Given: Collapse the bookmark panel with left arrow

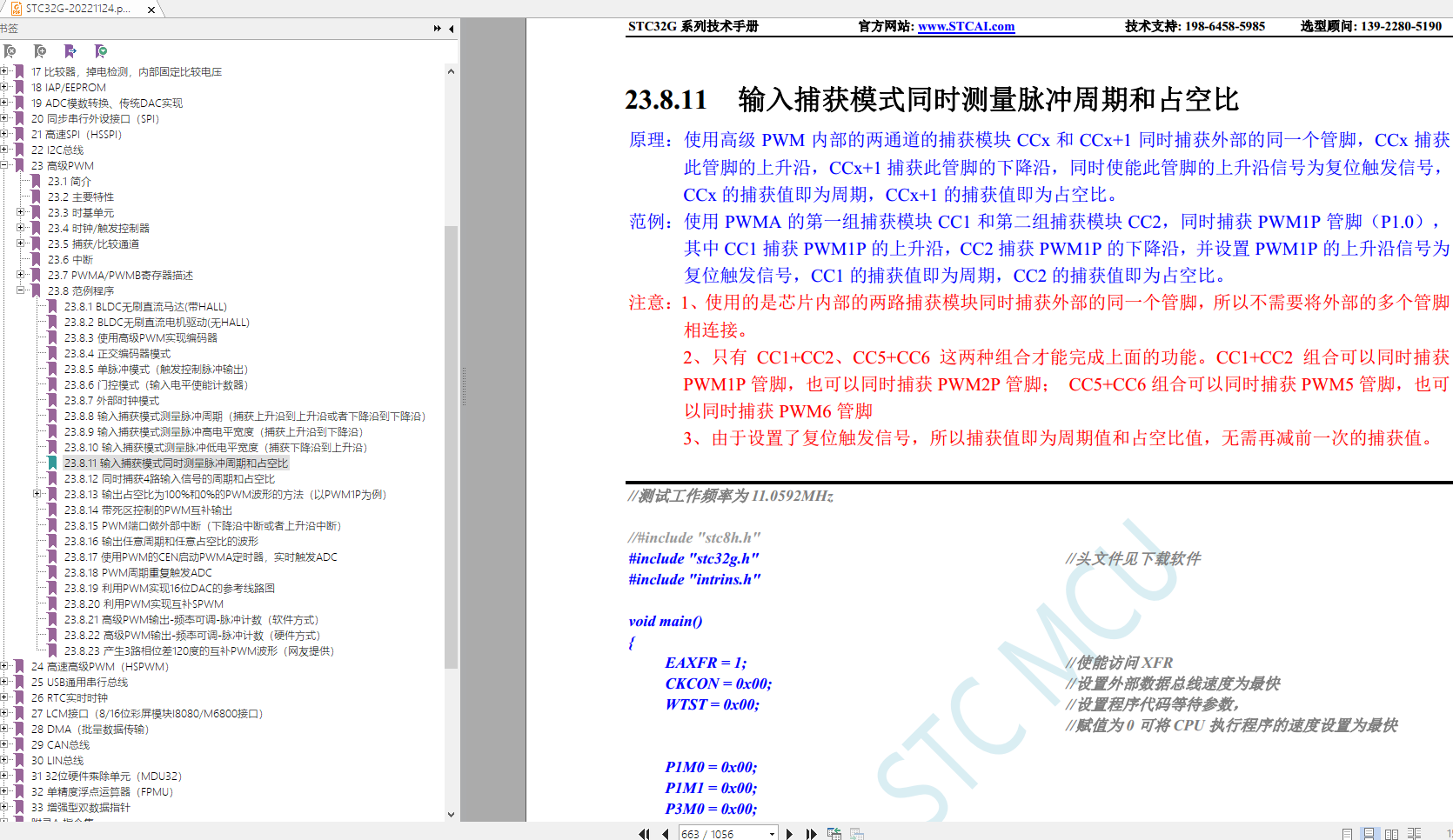Looking at the screenshot, I should click(452, 29).
